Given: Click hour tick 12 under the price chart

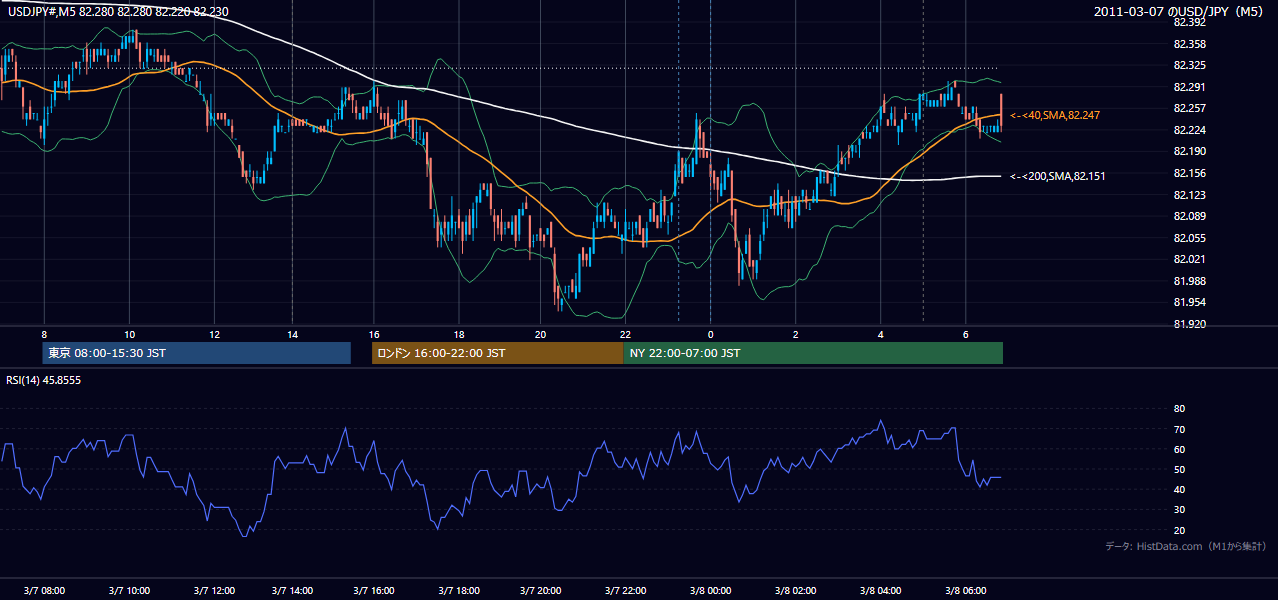Looking at the screenshot, I should tap(214, 334).
